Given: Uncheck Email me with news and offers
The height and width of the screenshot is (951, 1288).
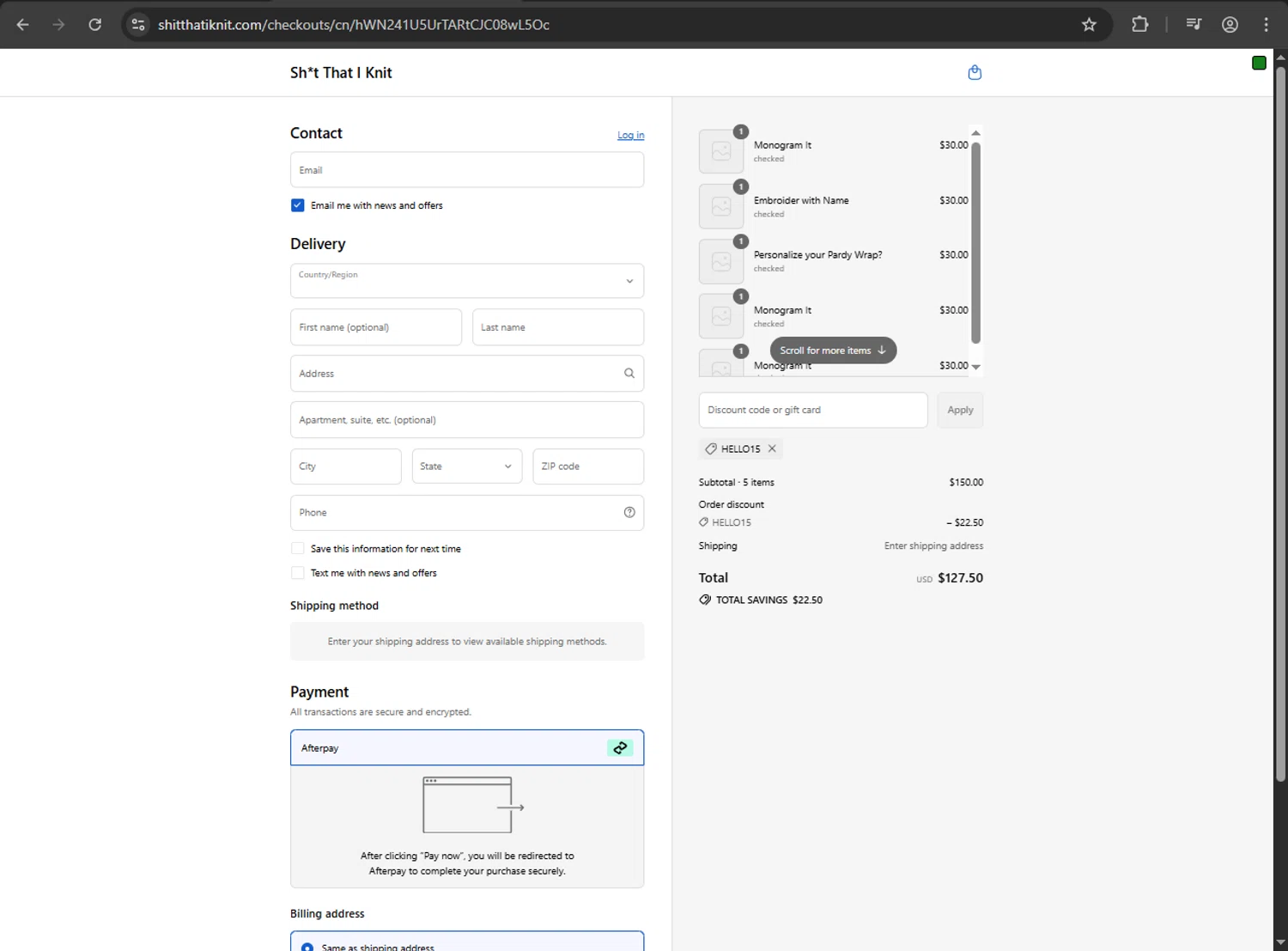Looking at the screenshot, I should click(297, 205).
